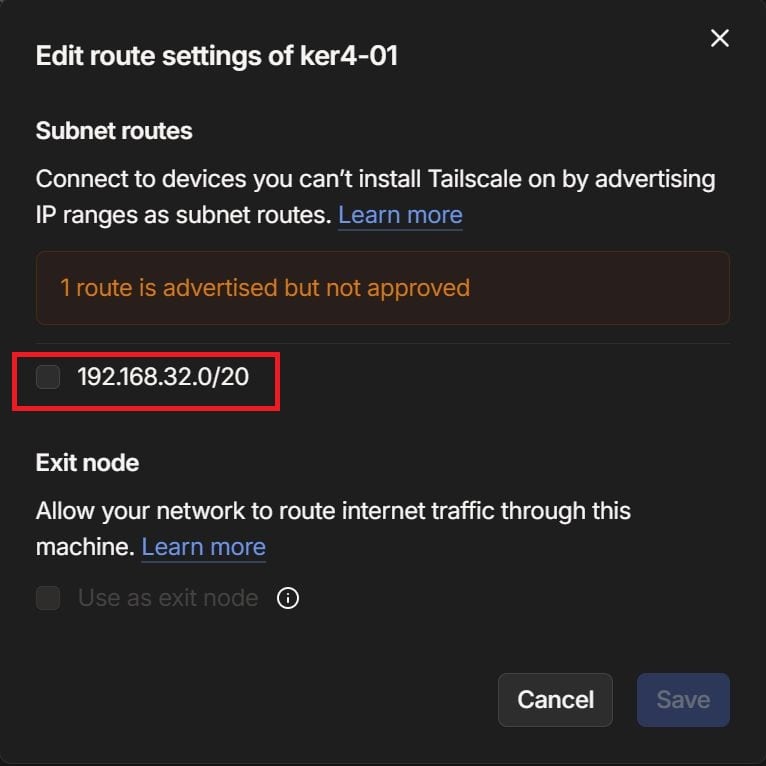Screen dimensions: 766x766
Task: Click the Save button
Action: click(683, 700)
